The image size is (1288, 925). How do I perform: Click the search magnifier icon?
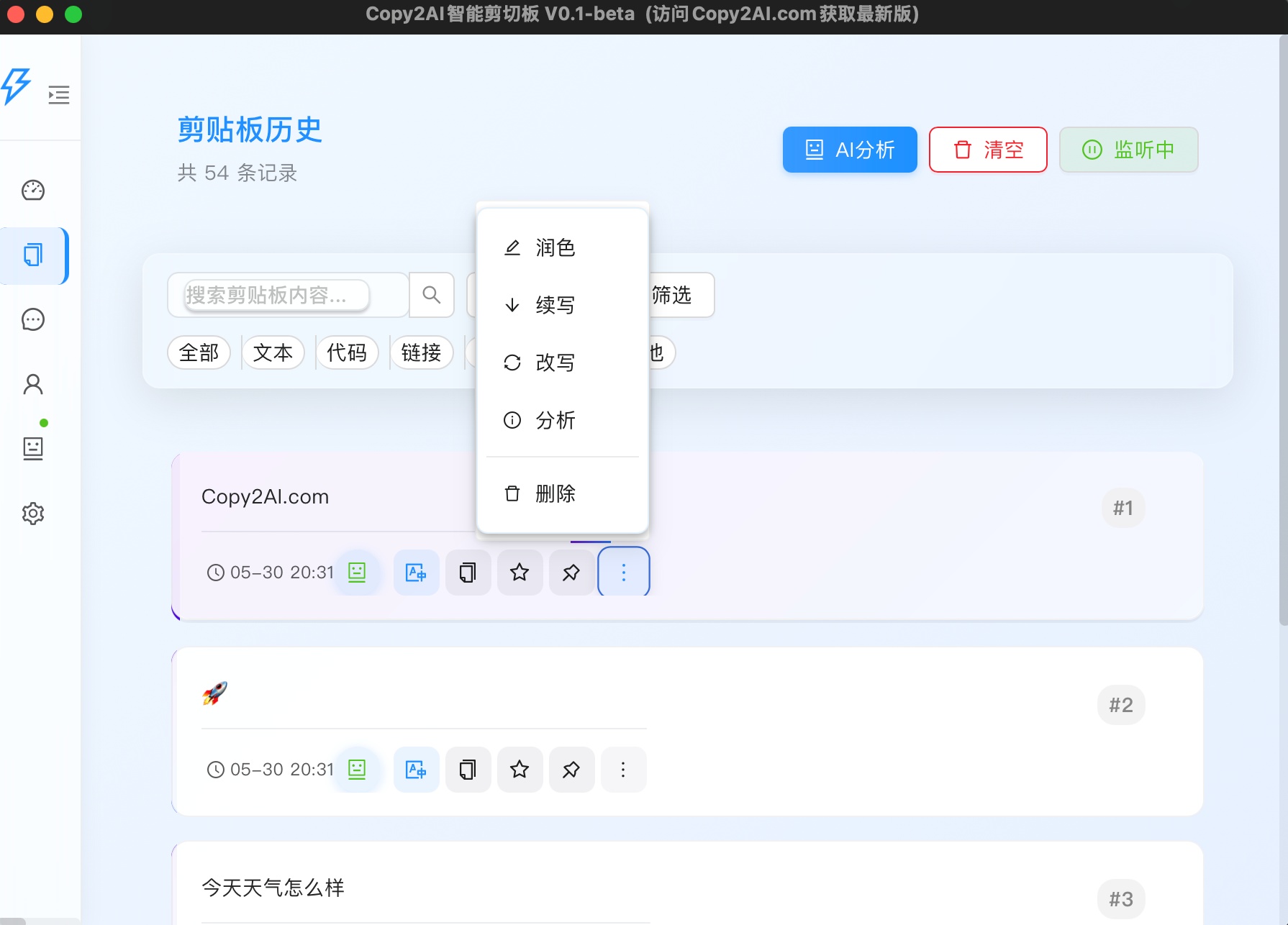point(431,295)
